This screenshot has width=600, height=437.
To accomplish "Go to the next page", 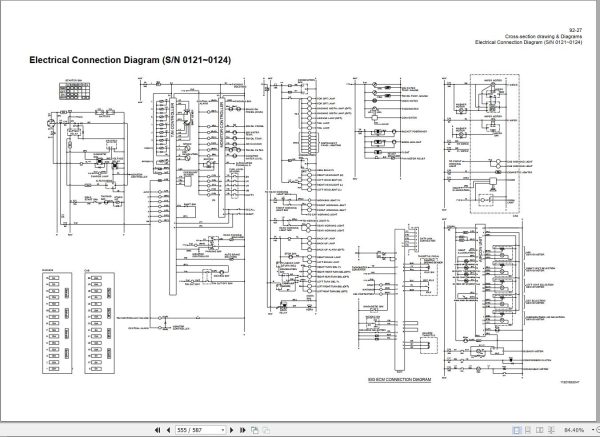I will [x=232, y=430].
